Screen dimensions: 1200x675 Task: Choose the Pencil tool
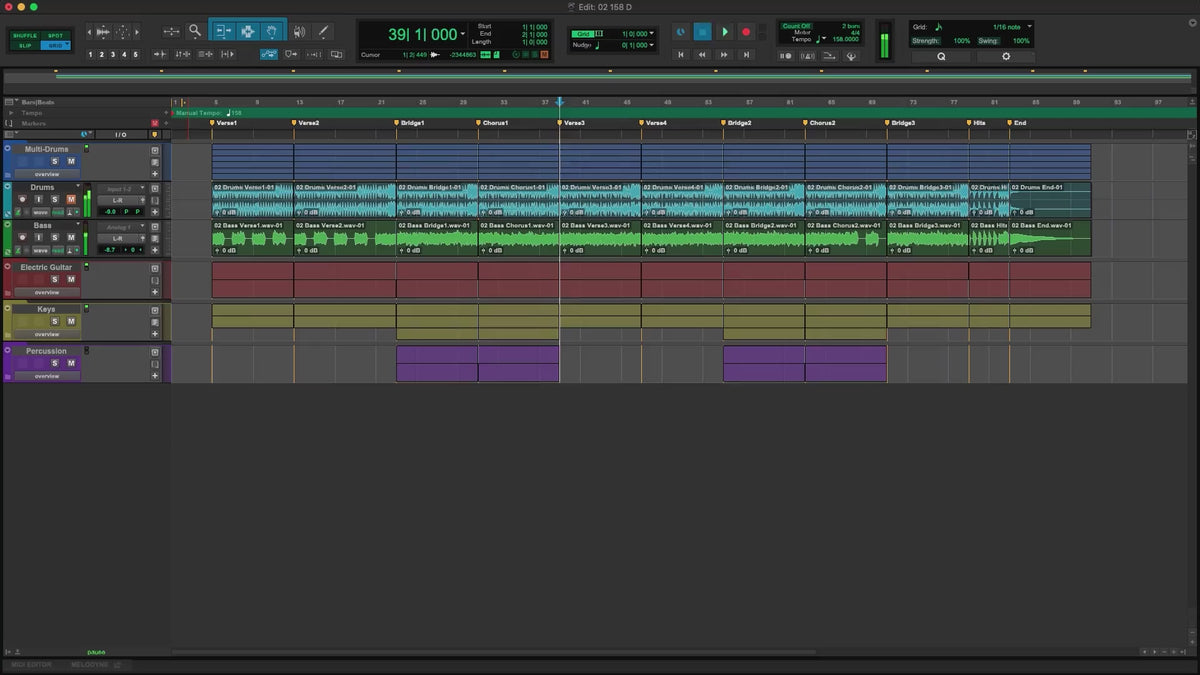pyautogui.click(x=323, y=31)
